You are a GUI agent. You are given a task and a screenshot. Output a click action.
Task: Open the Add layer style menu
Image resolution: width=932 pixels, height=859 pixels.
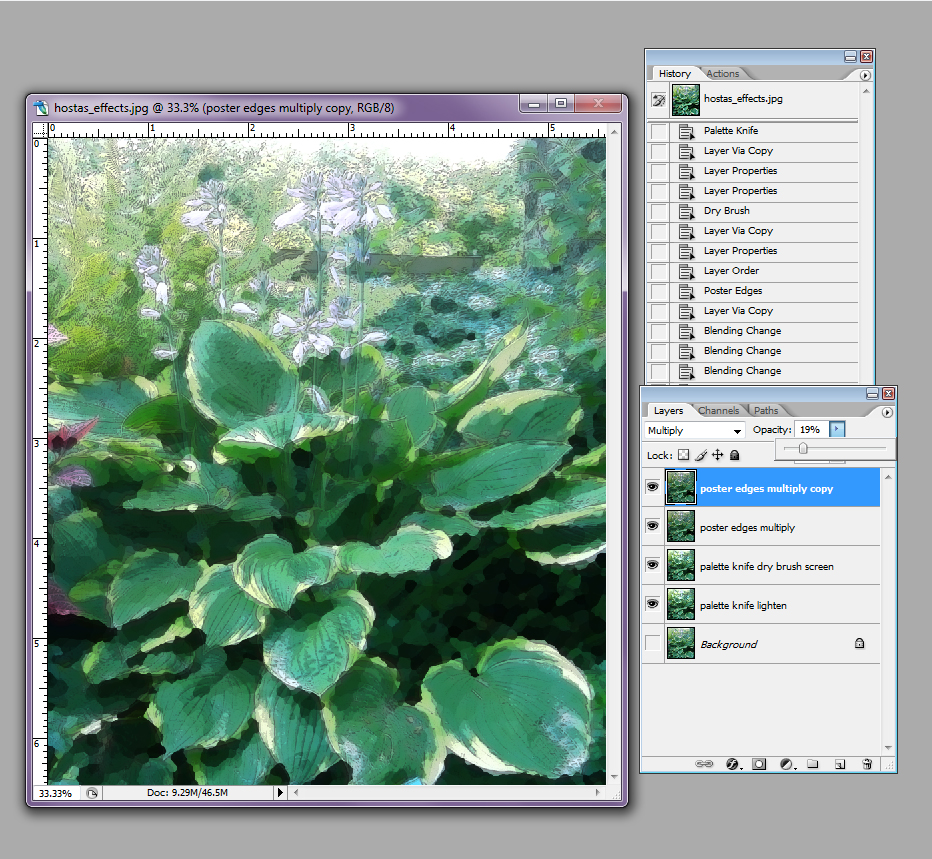pyautogui.click(x=732, y=763)
